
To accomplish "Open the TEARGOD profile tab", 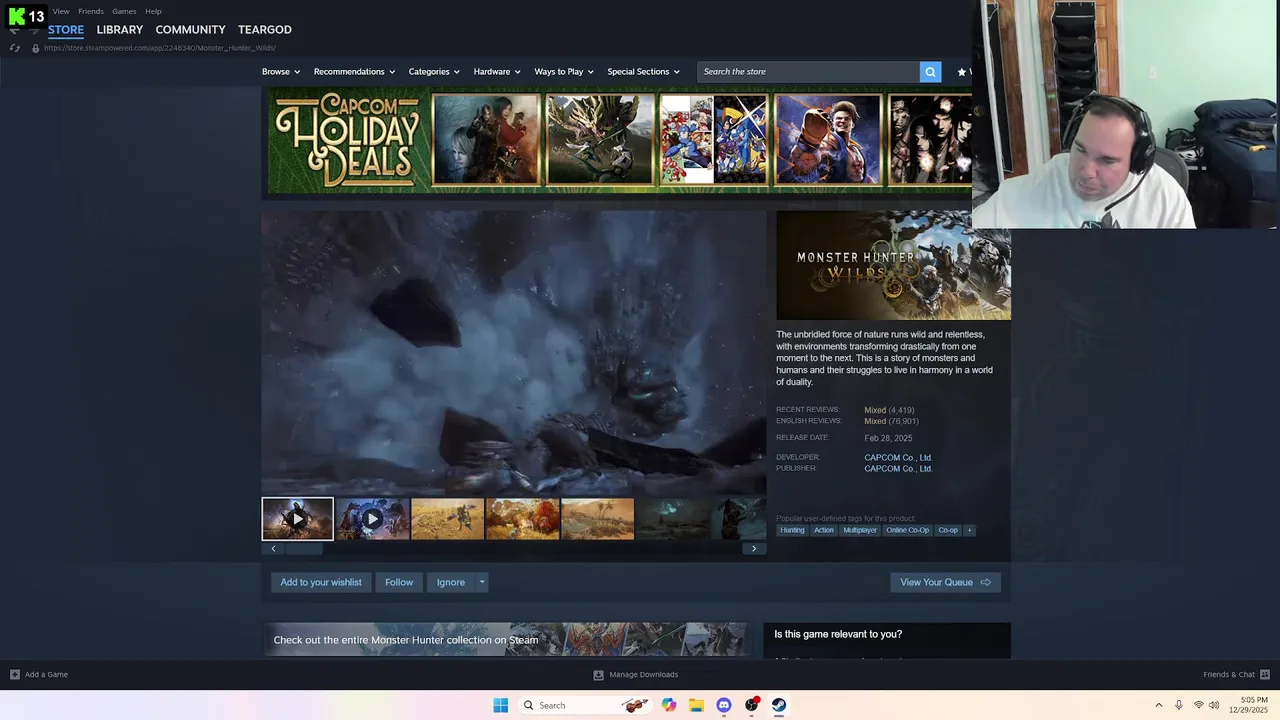I will click(x=265, y=30).
